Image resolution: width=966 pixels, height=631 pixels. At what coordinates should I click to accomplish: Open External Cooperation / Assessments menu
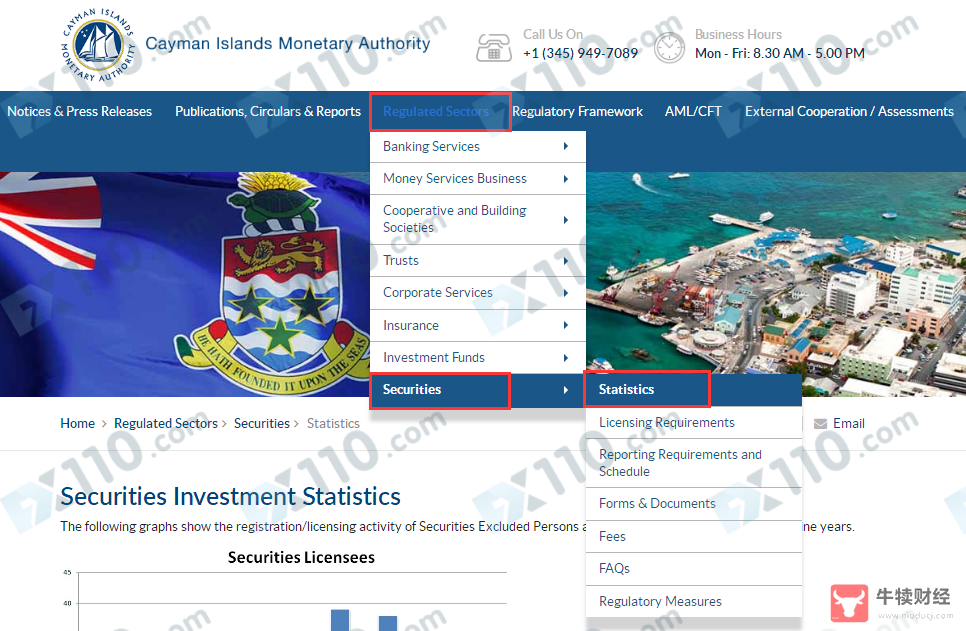click(x=849, y=112)
